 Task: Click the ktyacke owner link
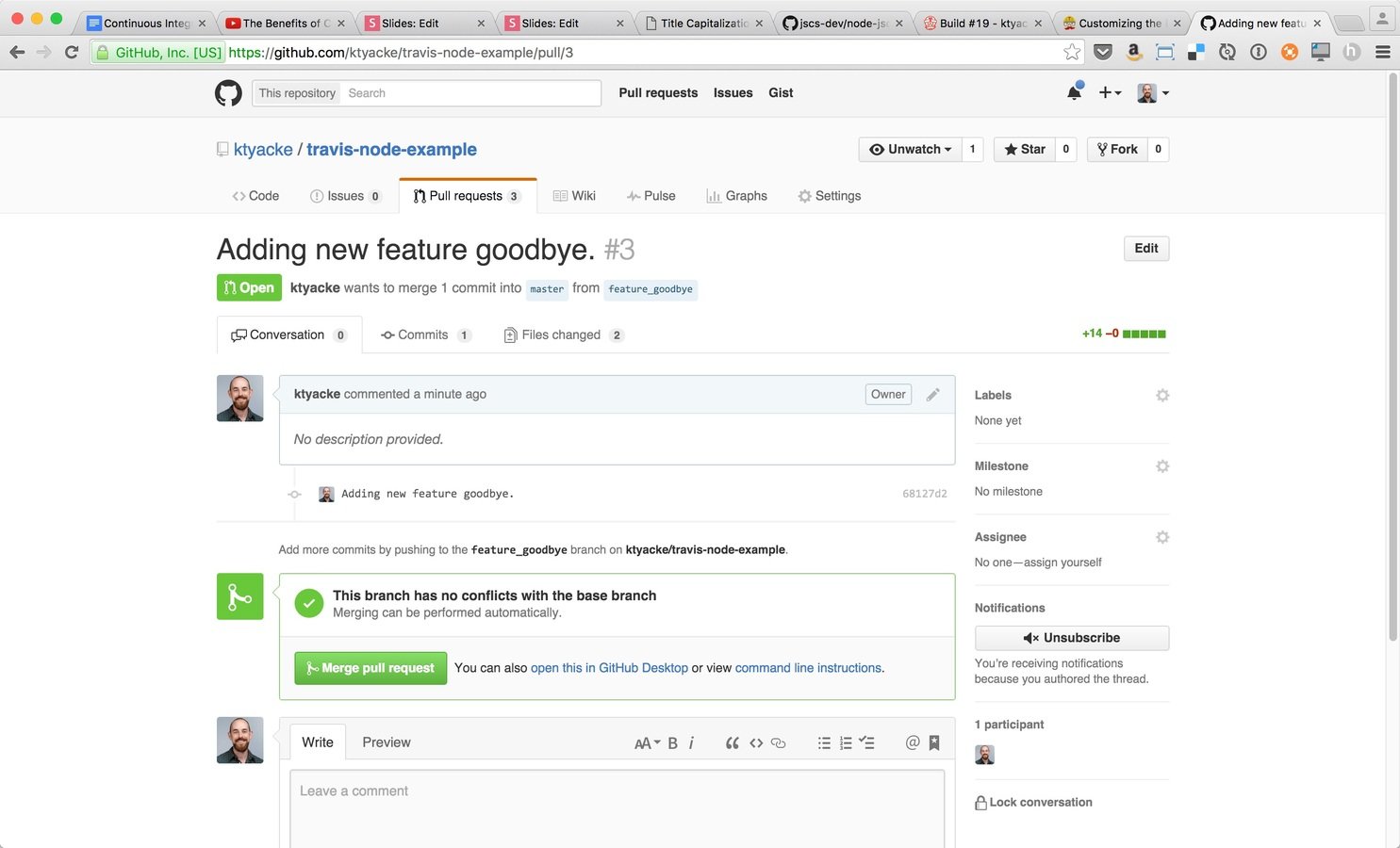coord(263,150)
